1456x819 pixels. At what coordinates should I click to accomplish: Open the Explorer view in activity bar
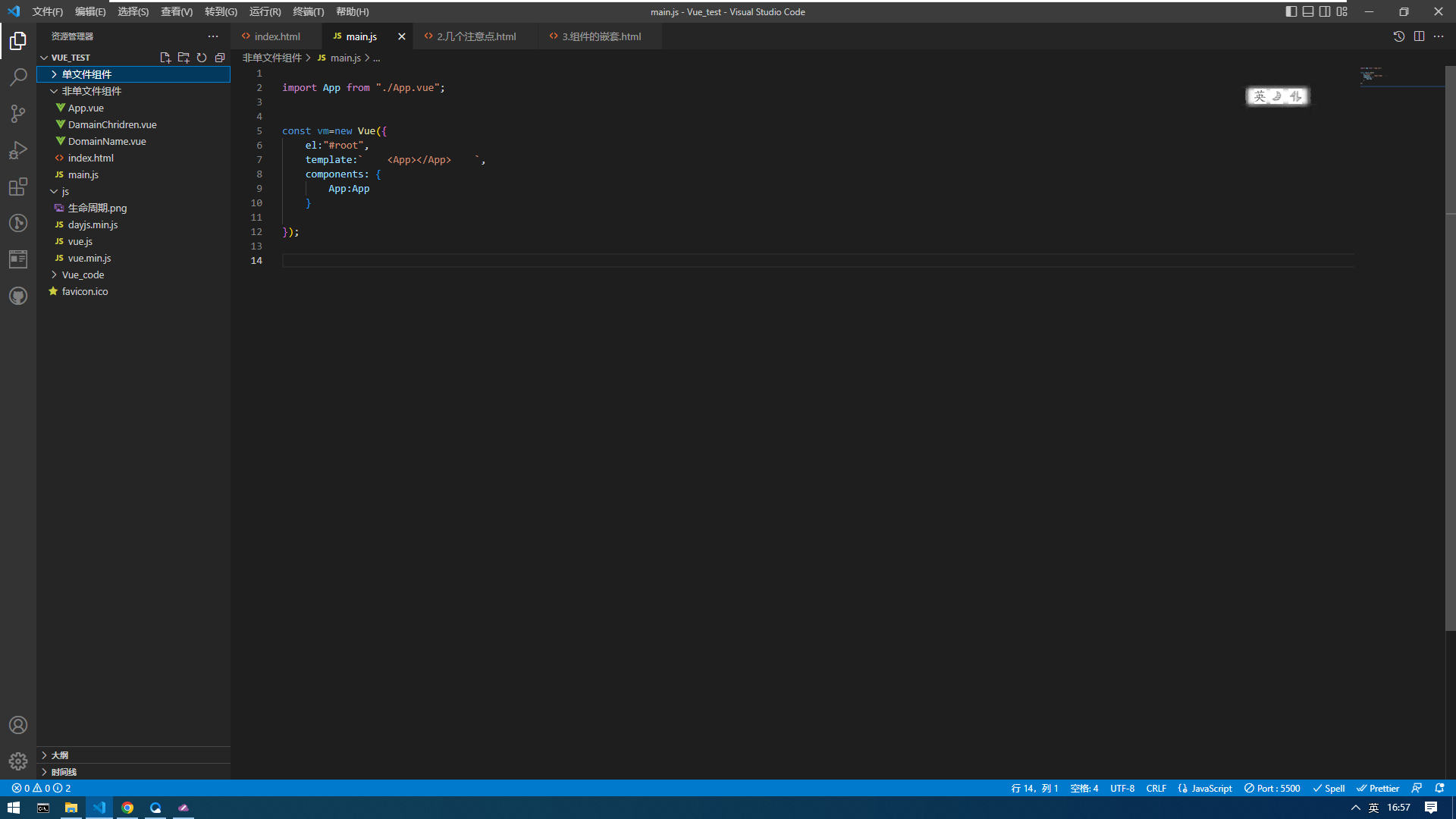(x=18, y=40)
